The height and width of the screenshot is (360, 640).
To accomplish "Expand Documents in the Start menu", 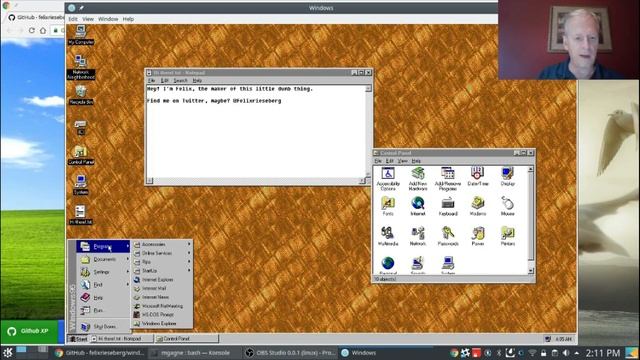I will tap(103, 259).
